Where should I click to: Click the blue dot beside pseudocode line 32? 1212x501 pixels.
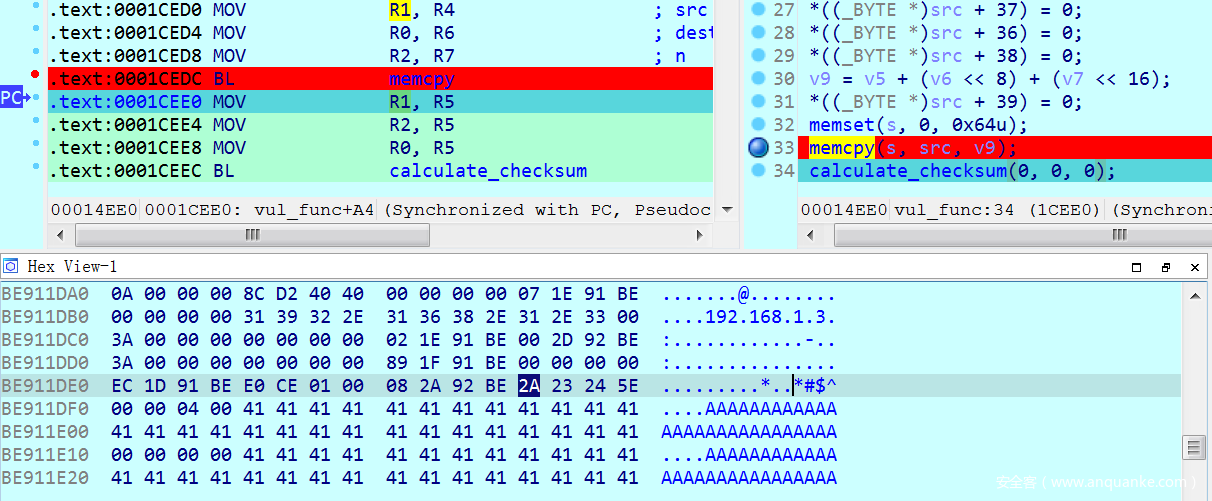point(757,125)
